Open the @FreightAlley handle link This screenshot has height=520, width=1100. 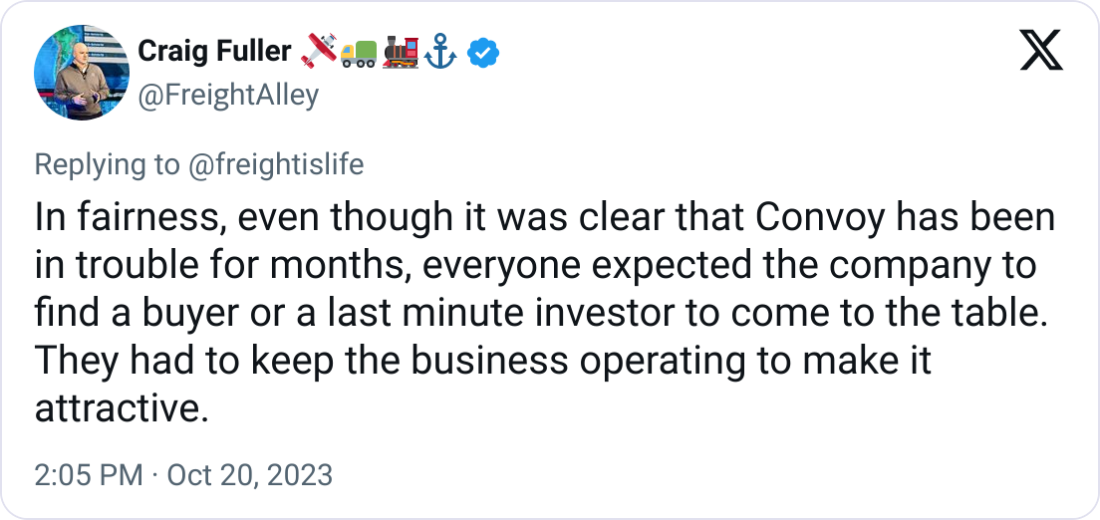[x=227, y=95]
